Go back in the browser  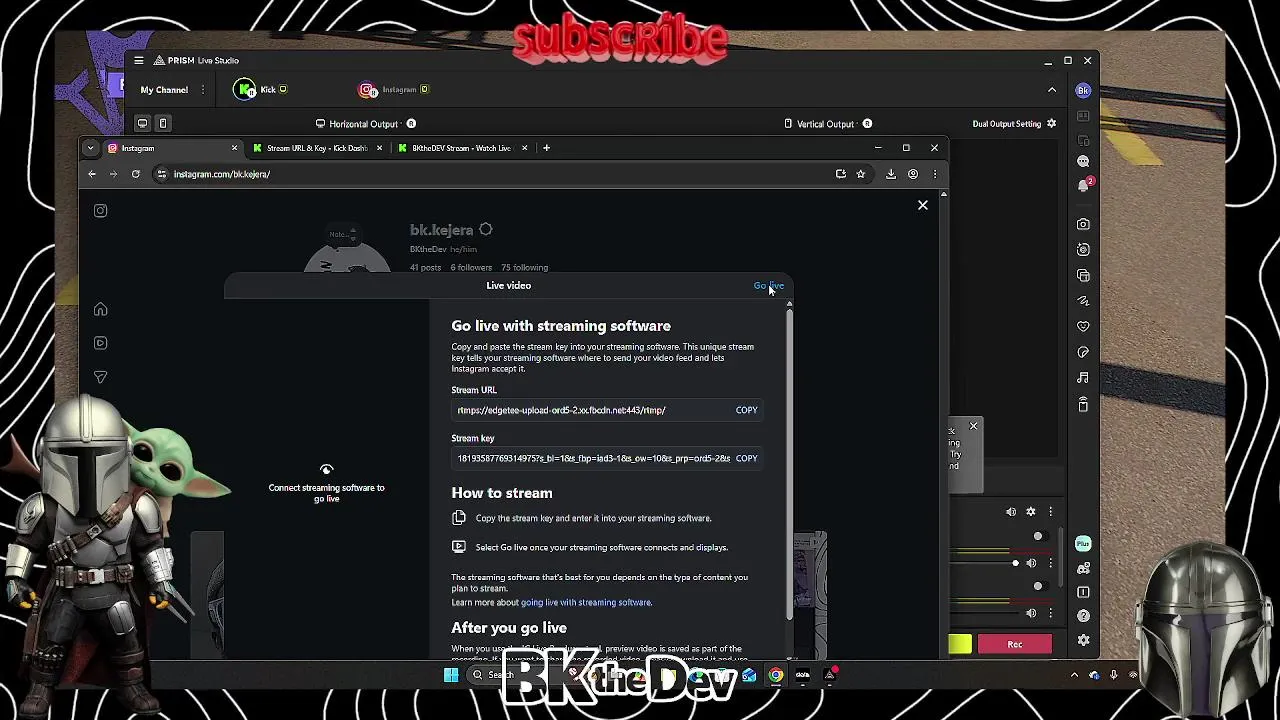pyautogui.click(x=92, y=174)
